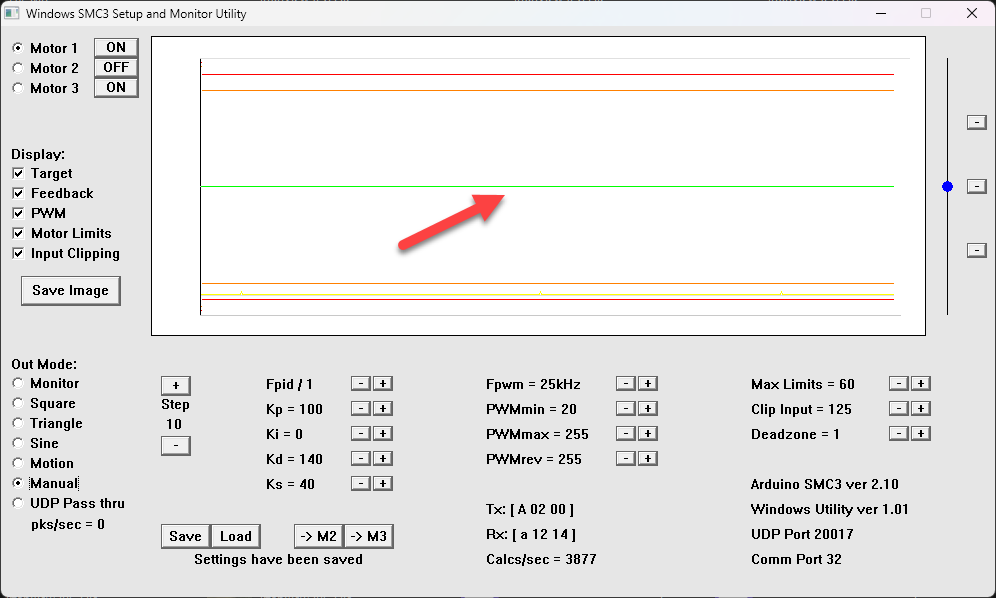
Task: Copy settings to Motor 2 via -> M2
Action: pyautogui.click(x=318, y=536)
